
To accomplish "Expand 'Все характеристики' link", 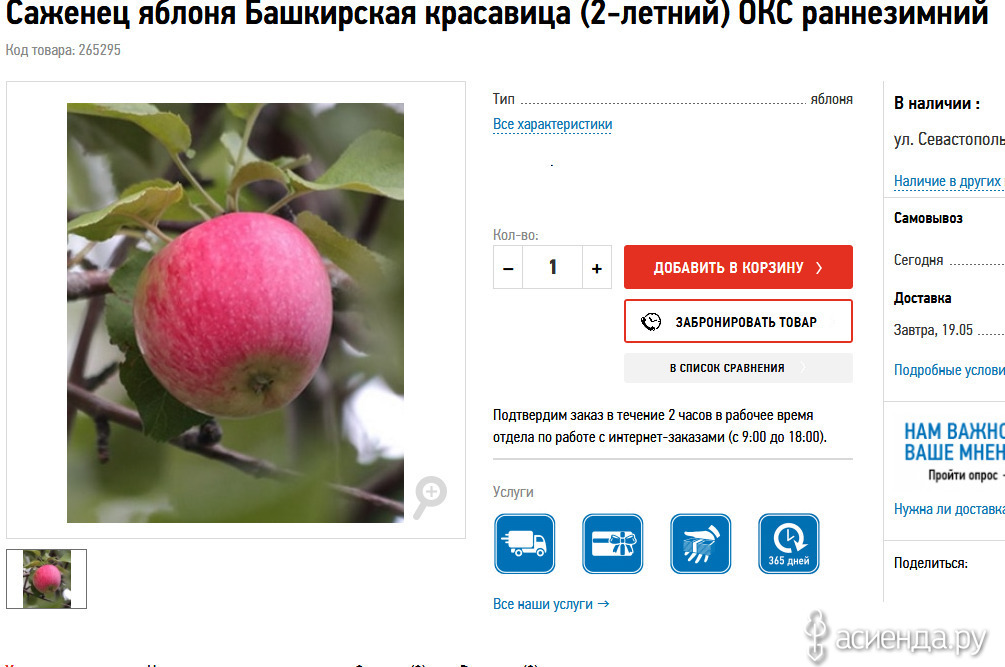I will (x=552, y=124).
